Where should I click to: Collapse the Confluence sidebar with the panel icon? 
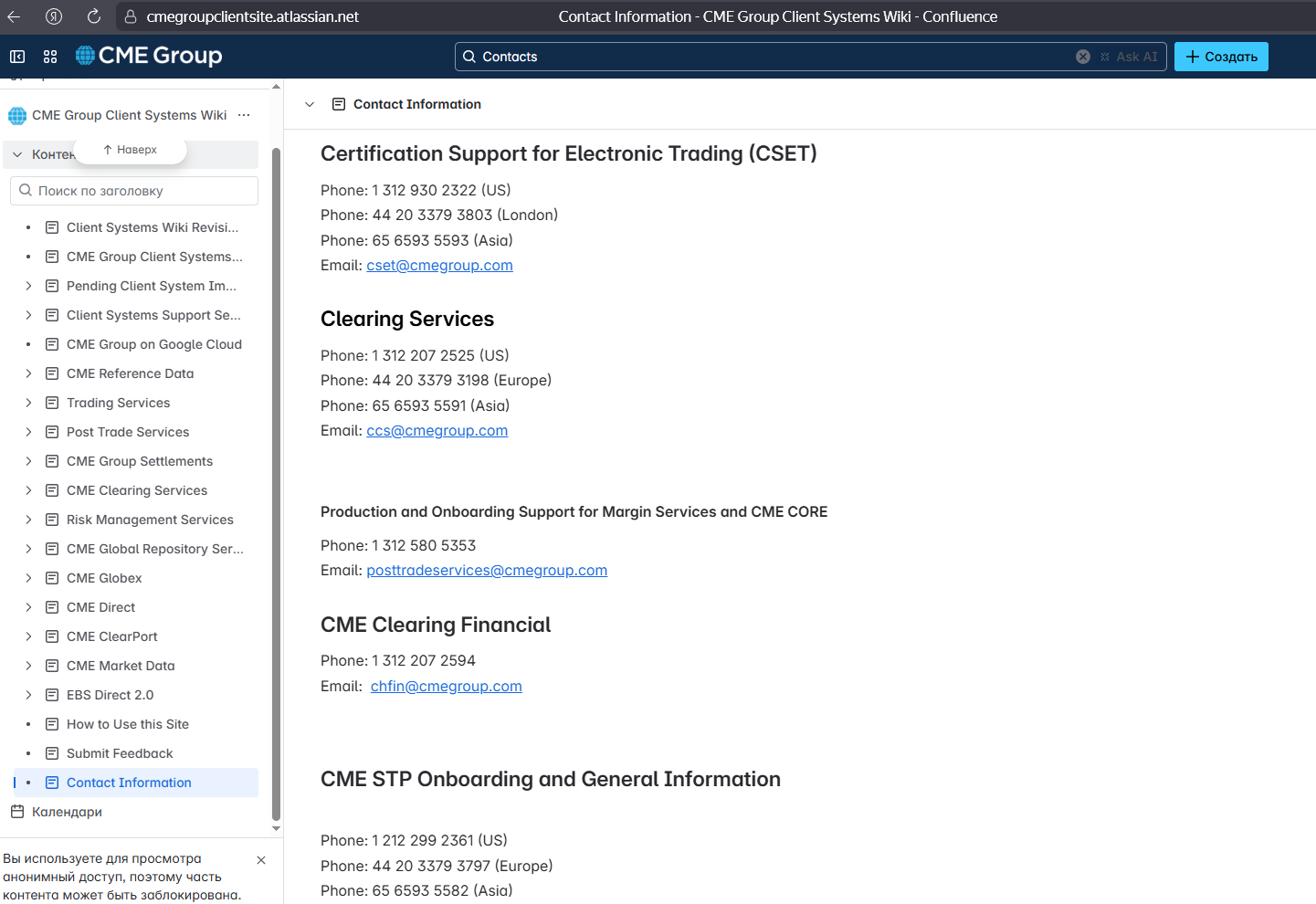click(x=17, y=57)
